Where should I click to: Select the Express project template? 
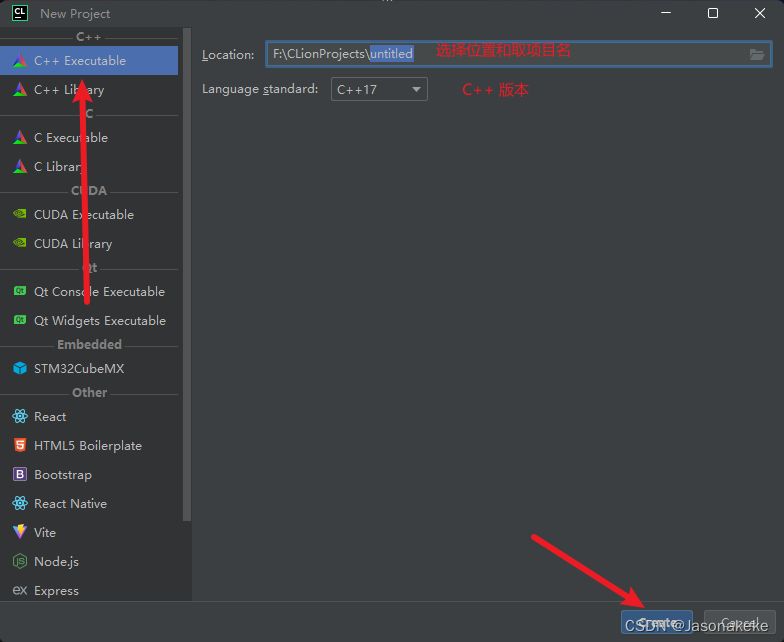tap(89, 590)
